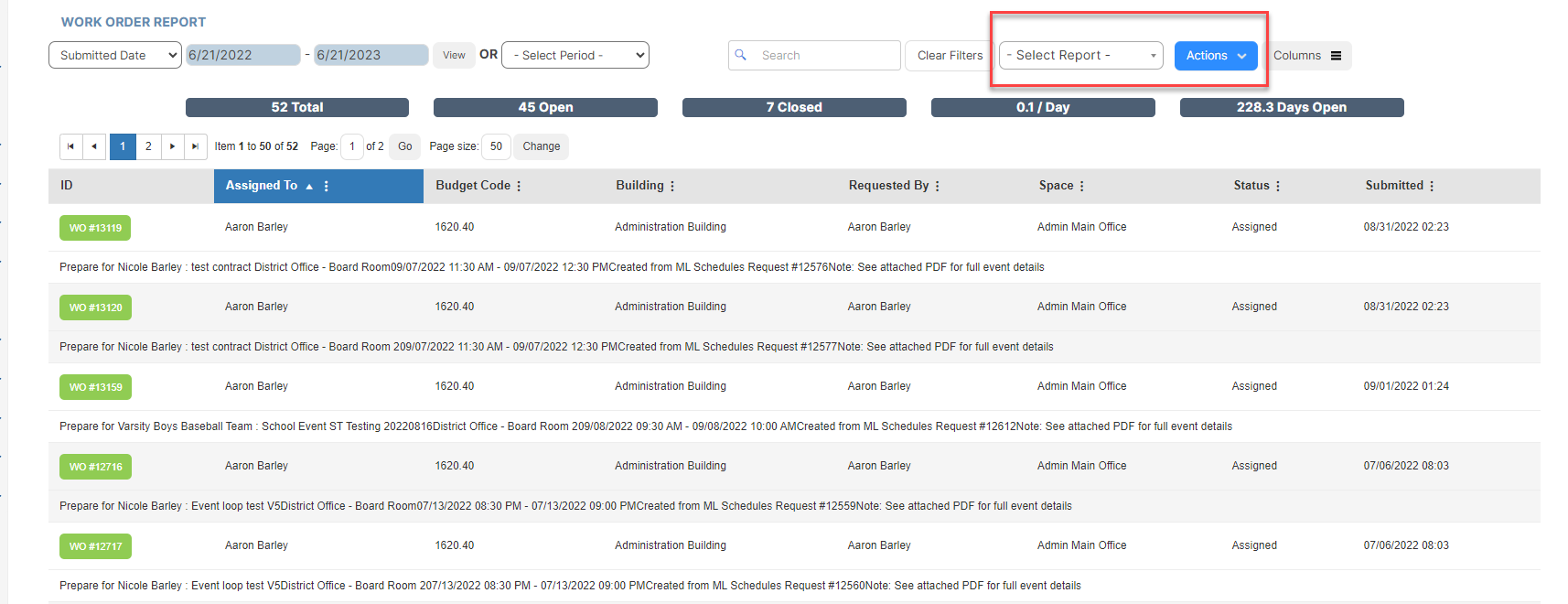Open the Select Period dropdown
Screen dimensions: 1568x604
coord(575,55)
